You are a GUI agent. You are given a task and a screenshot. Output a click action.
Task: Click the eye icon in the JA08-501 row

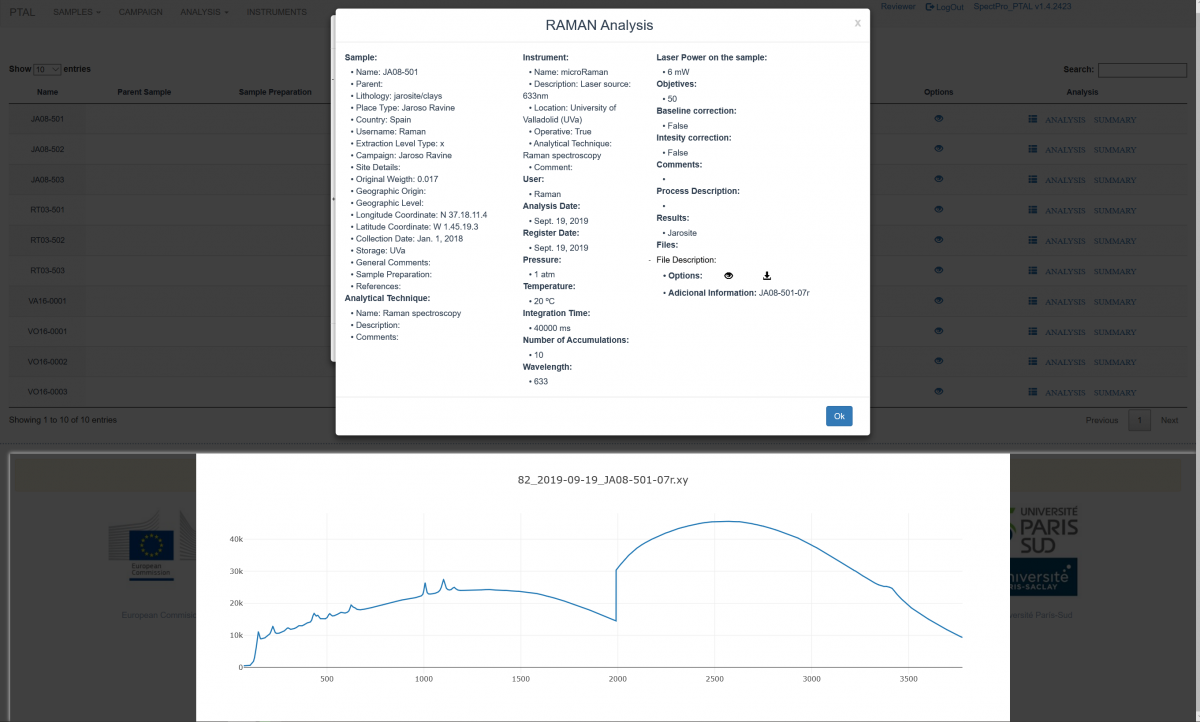(x=939, y=119)
